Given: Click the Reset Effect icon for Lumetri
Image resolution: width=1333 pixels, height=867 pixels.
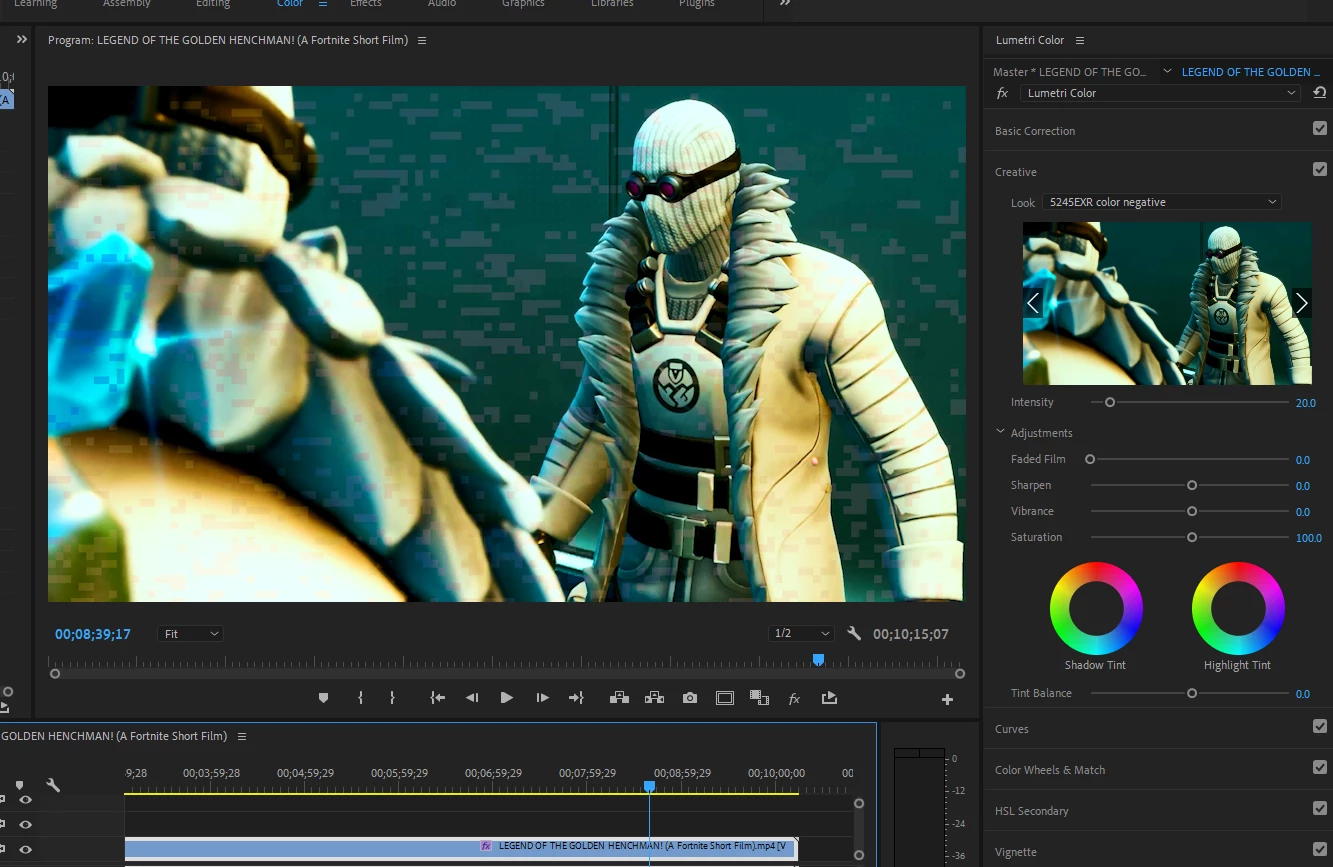Looking at the screenshot, I should point(1319,93).
